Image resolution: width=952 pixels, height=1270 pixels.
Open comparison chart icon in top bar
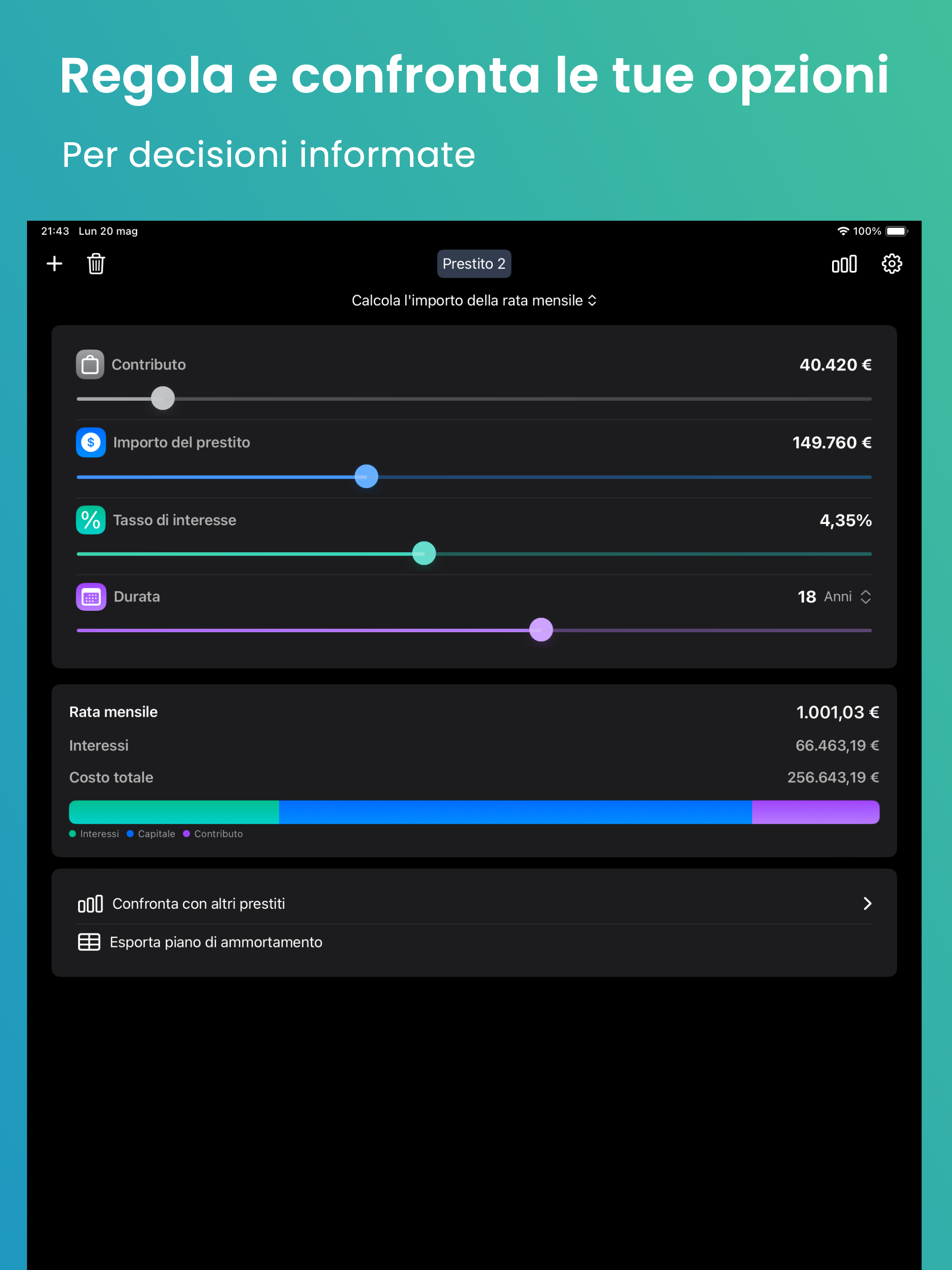[x=844, y=264]
